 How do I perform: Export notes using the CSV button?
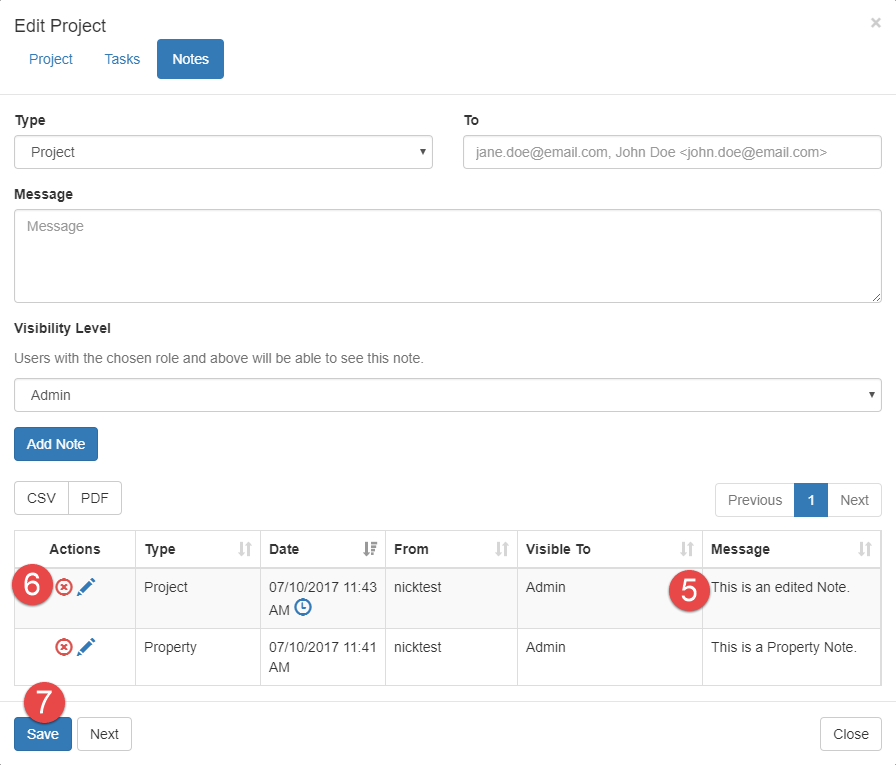[x=41, y=498]
